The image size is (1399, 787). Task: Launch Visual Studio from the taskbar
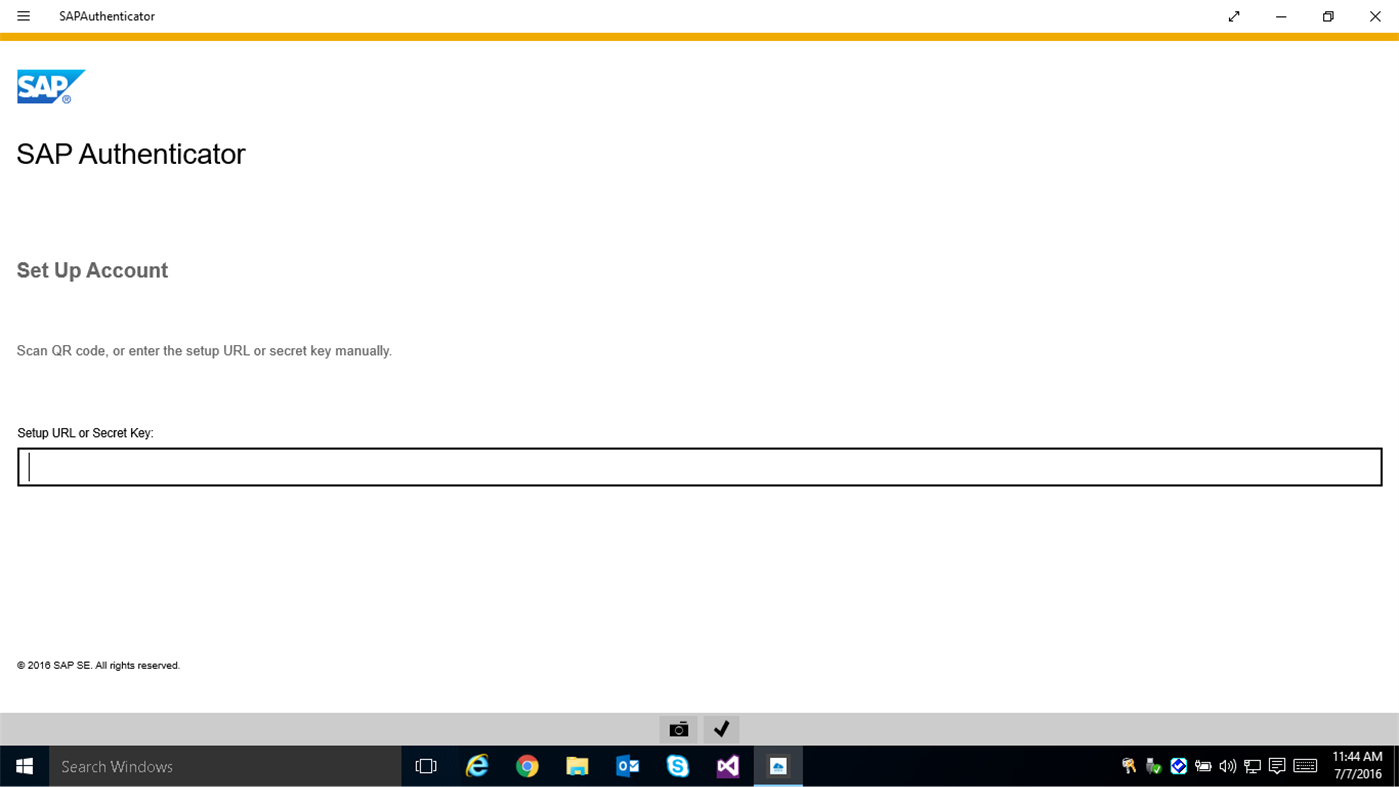727,766
